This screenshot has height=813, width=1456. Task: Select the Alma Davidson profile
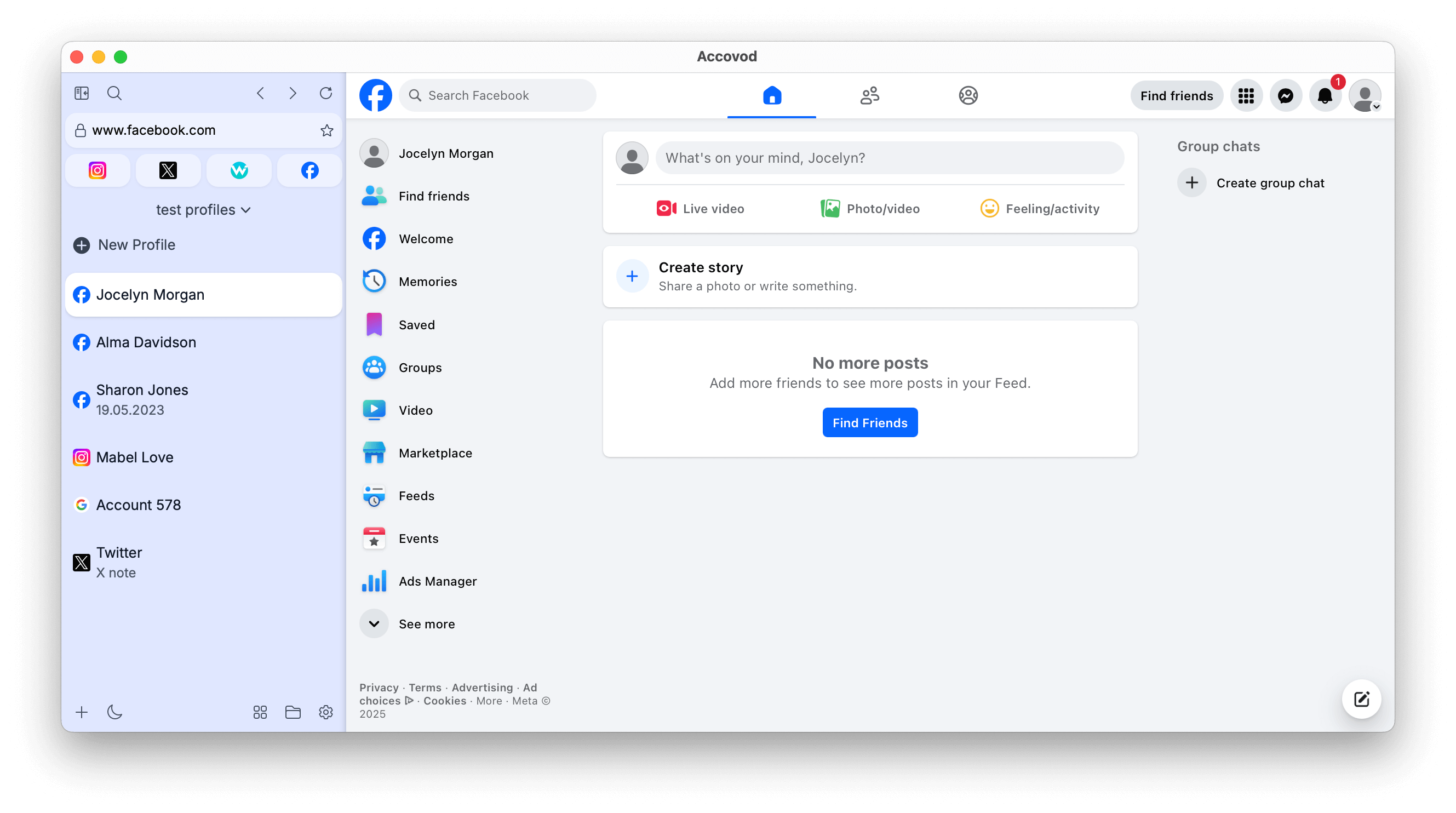pos(146,342)
